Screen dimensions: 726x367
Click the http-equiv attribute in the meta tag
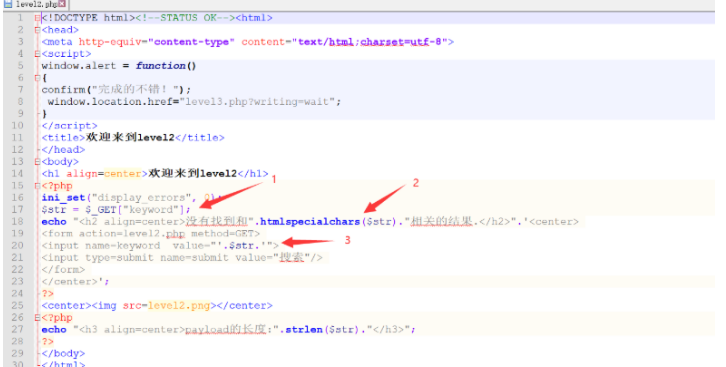109,42
